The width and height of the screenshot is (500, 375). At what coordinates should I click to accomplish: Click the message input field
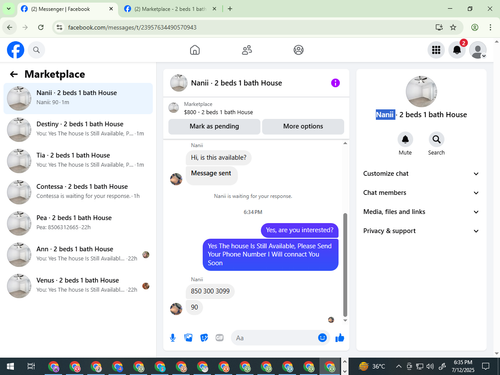(x=274, y=338)
